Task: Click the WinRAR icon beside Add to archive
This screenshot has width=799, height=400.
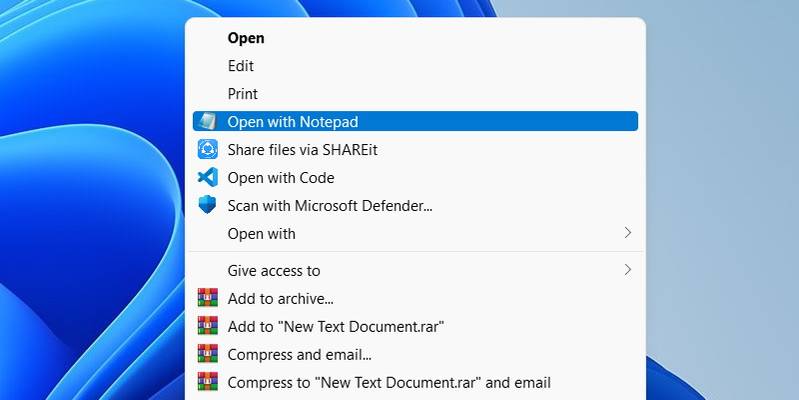Action: [207, 298]
